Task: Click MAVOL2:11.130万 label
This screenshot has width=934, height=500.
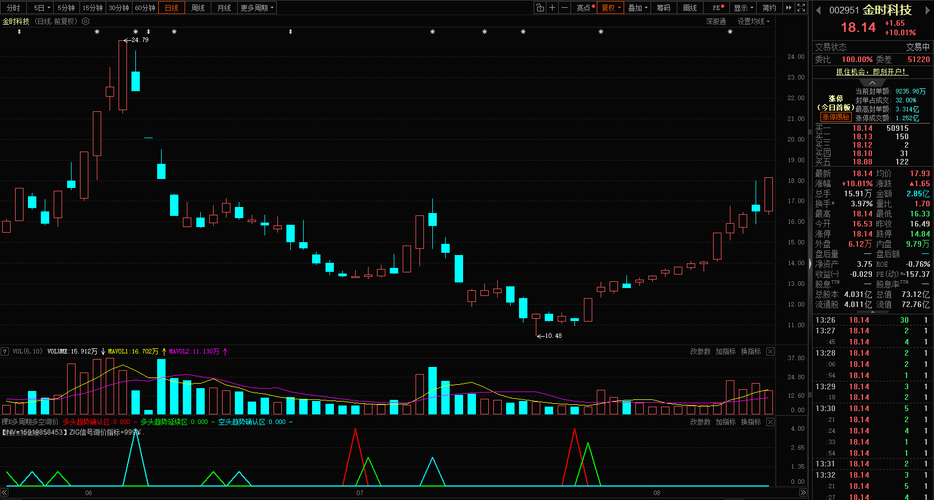Action: 195,352
